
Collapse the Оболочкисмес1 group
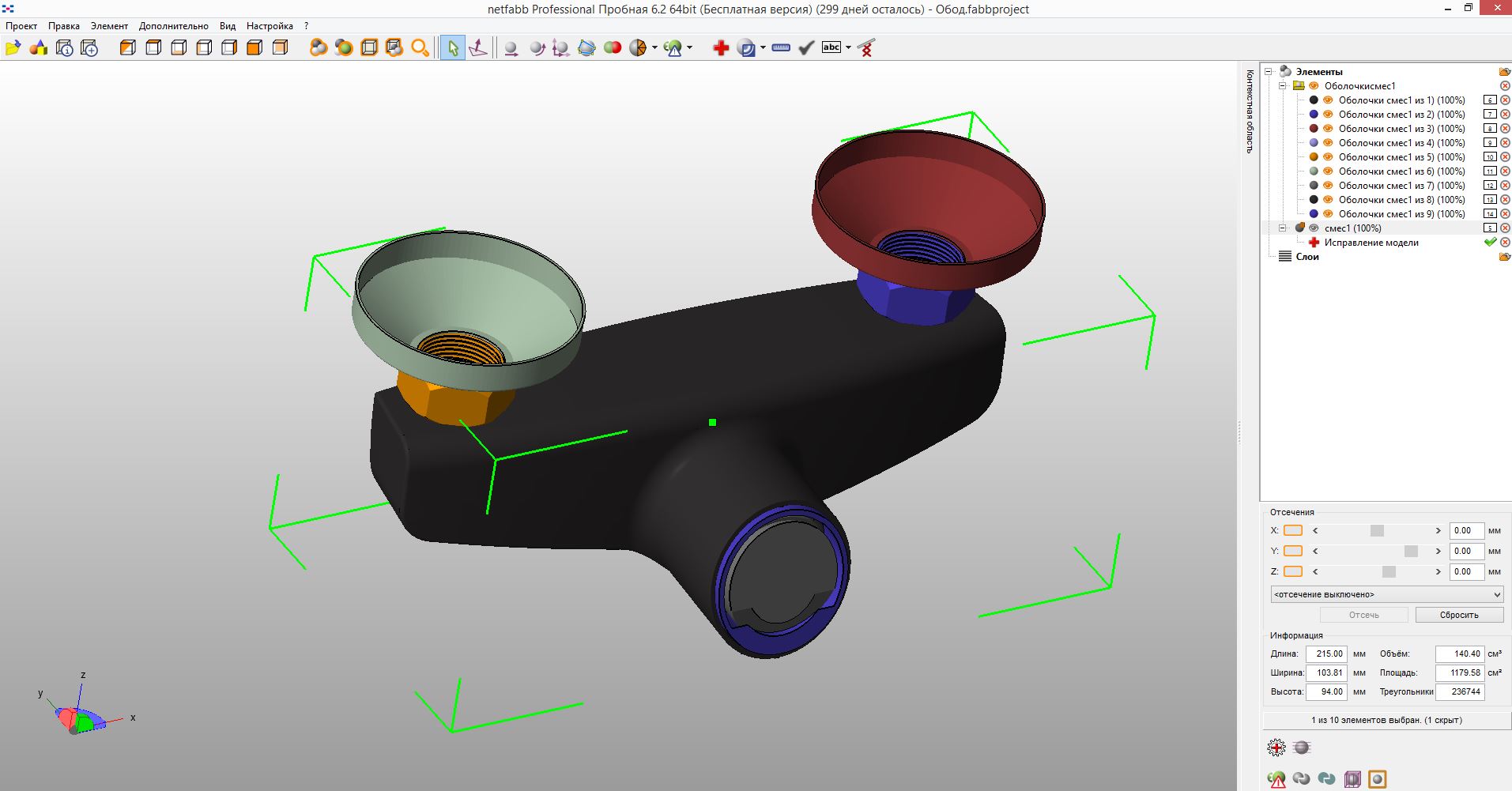click(x=1283, y=86)
